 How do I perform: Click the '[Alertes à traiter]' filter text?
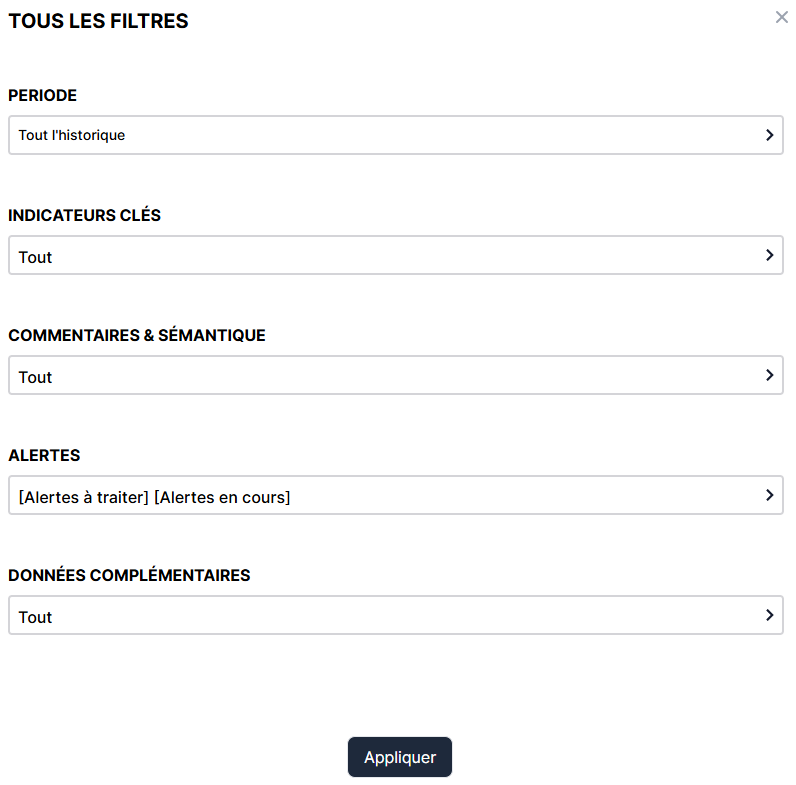[83, 497]
